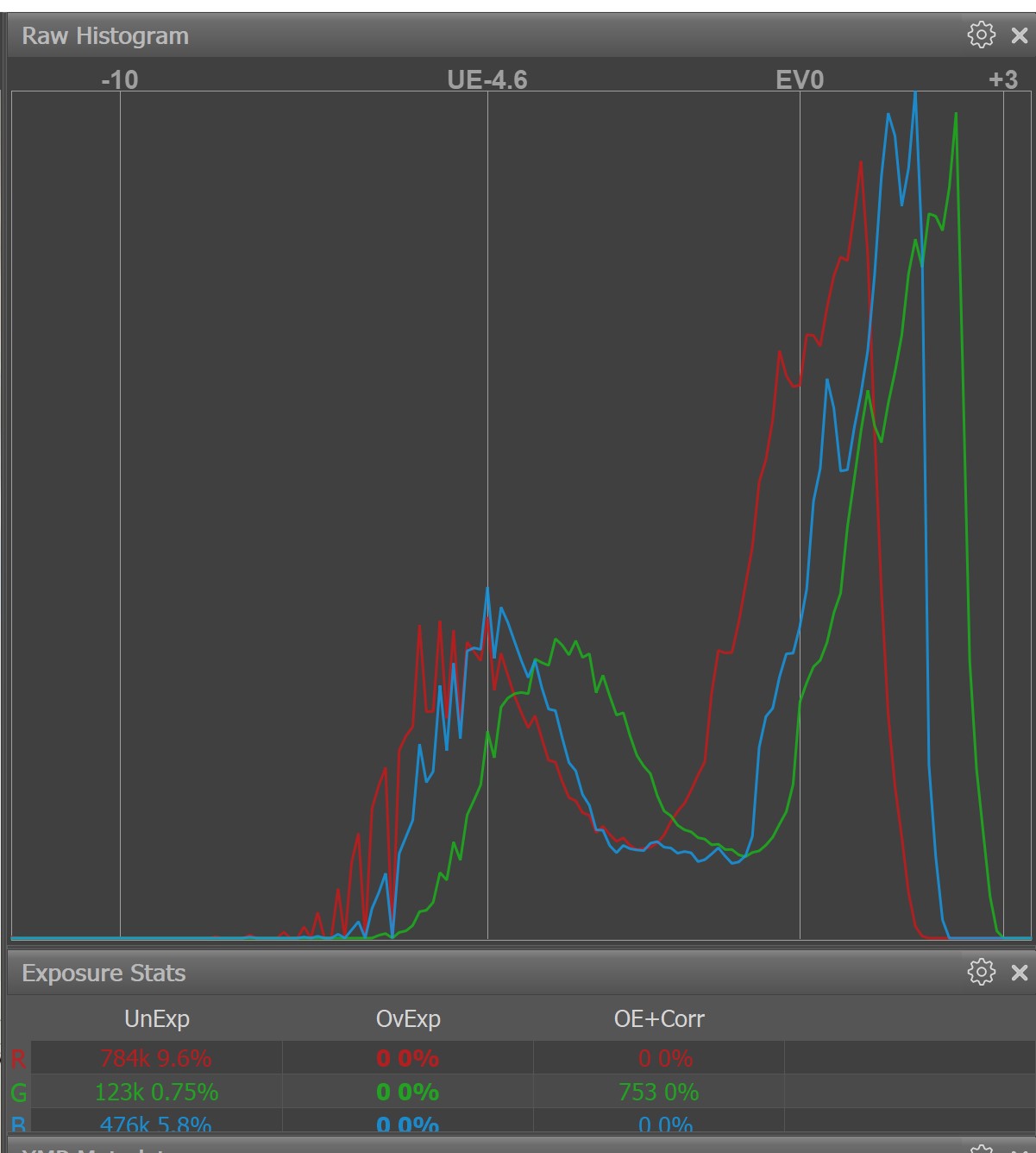The image size is (1036, 1153).
Task: Click the Exposure Stats panel title
Action: click(104, 973)
